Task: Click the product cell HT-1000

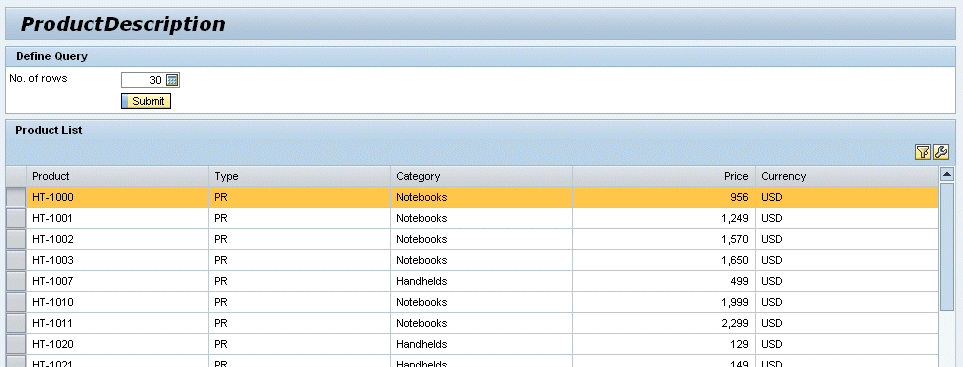Action: (117, 197)
